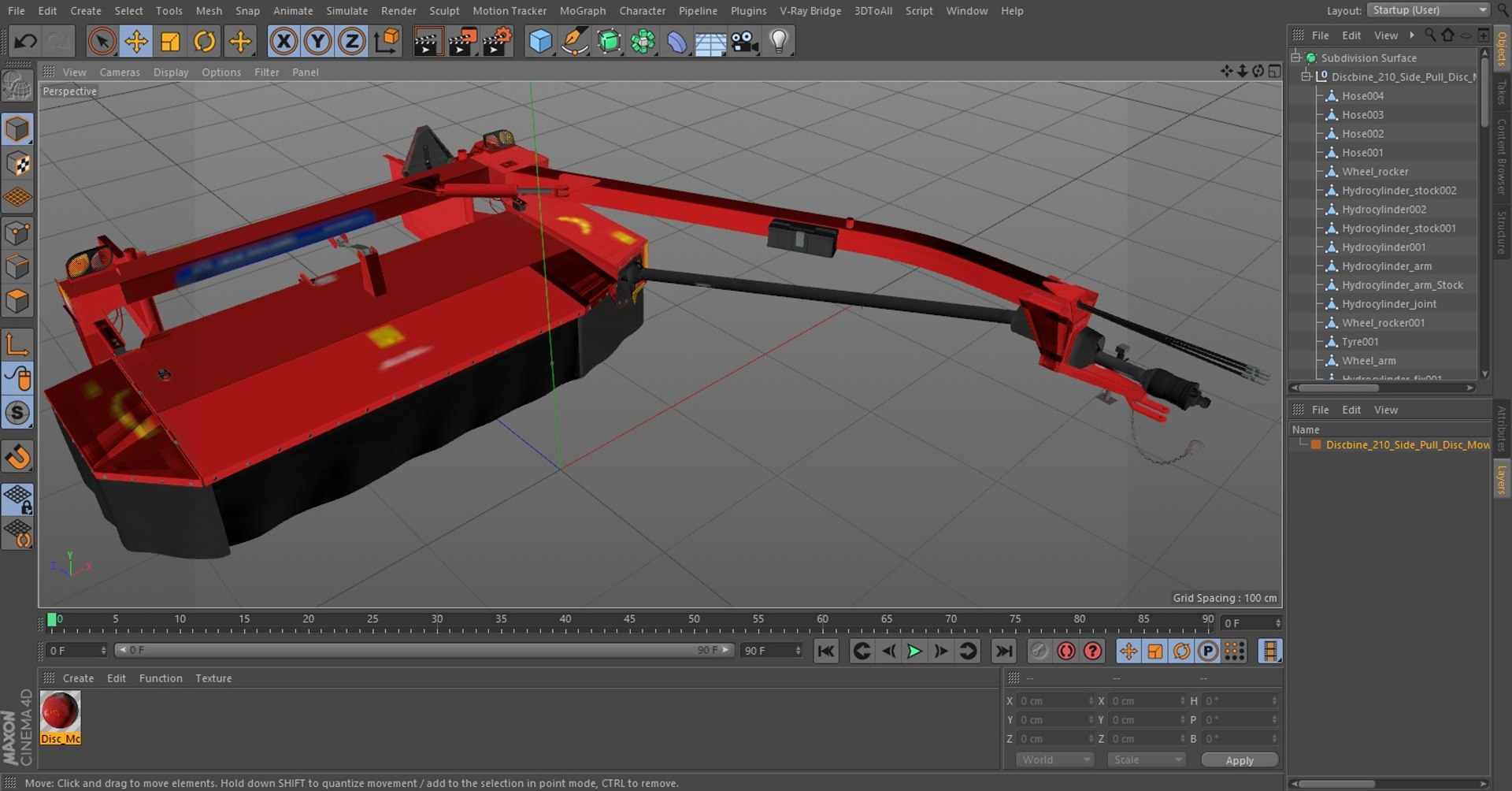Screen dimensions: 1512x791
Task: Open the Cameras viewport menu
Action: 120,72
